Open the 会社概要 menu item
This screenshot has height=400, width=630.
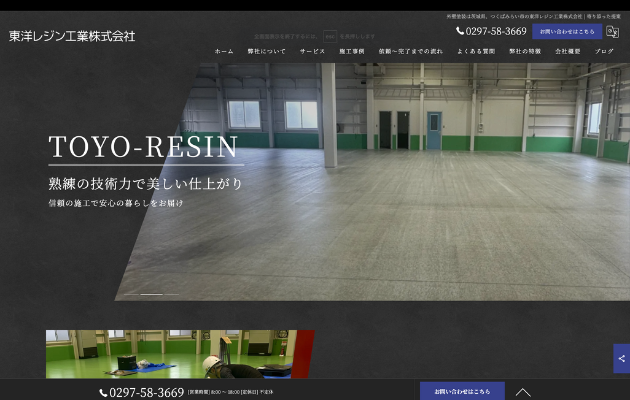coord(568,51)
